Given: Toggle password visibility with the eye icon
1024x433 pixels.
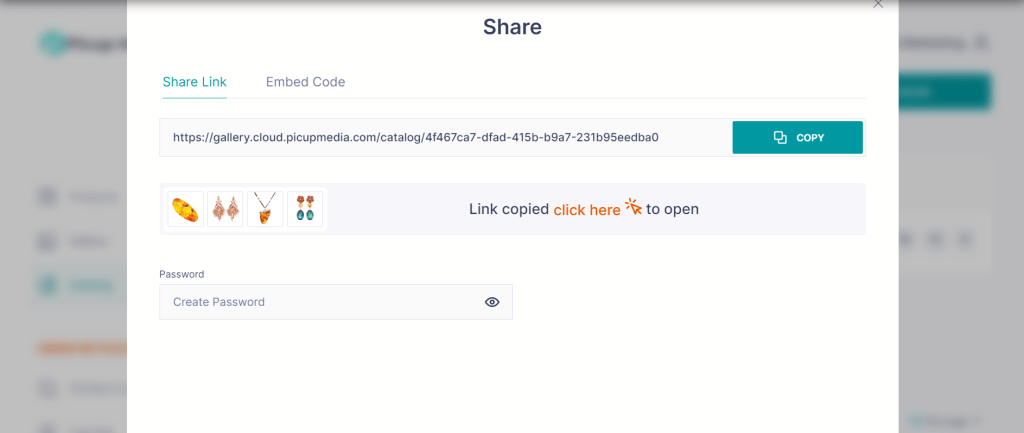Looking at the screenshot, I should (x=492, y=302).
